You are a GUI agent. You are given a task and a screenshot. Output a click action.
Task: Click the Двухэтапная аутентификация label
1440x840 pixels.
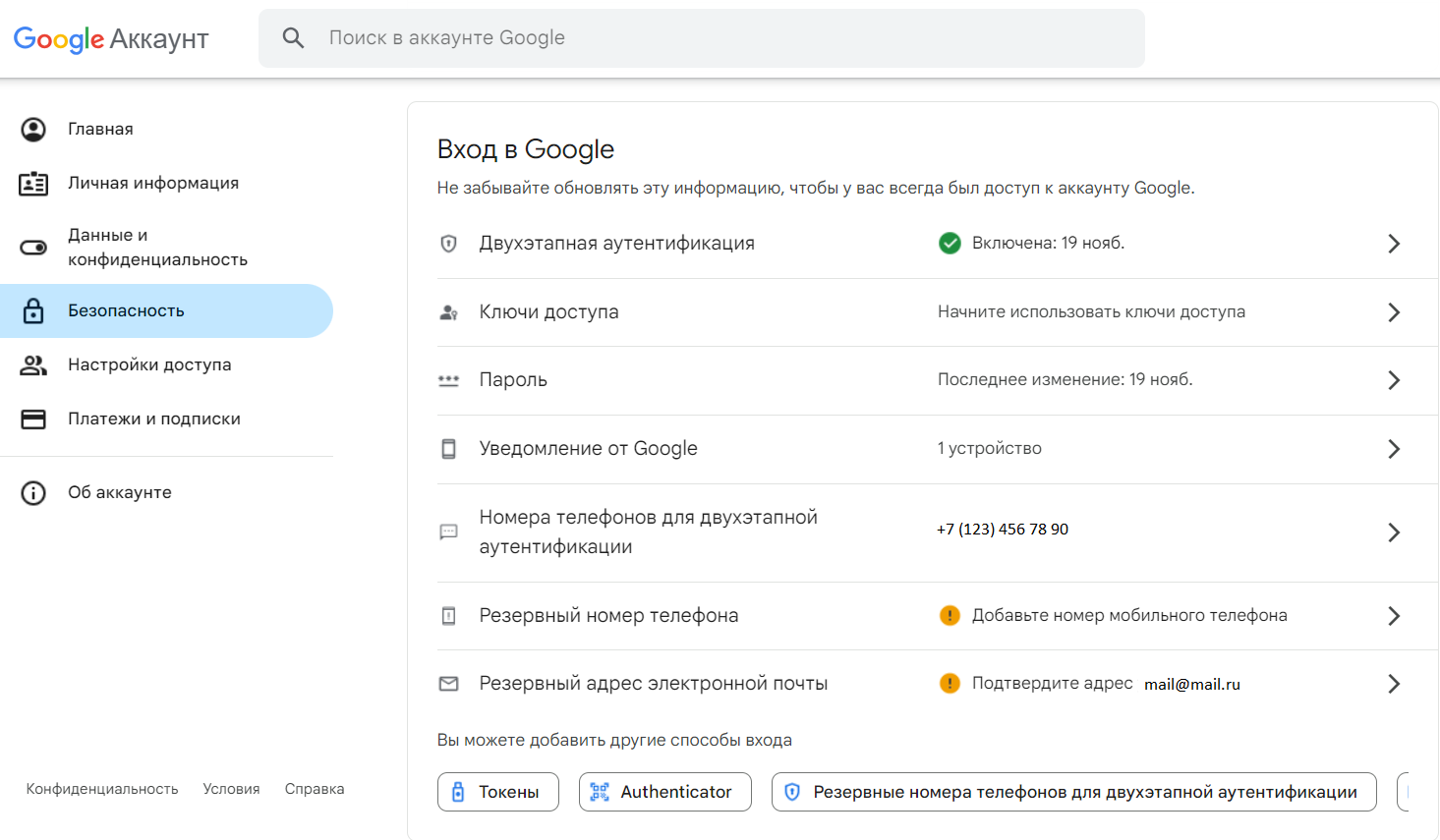pyautogui.click(x=617, y=244)
